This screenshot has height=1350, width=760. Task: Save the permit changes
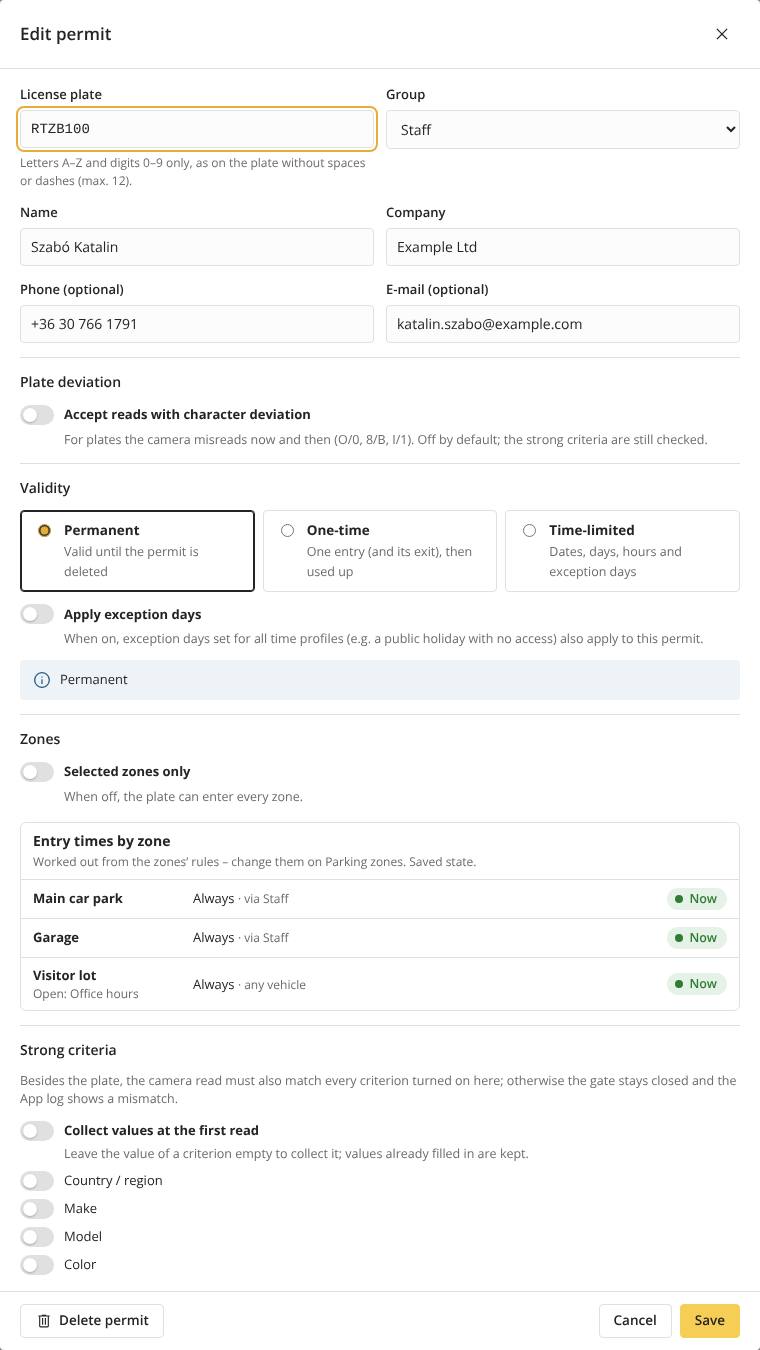(710, 1321)
